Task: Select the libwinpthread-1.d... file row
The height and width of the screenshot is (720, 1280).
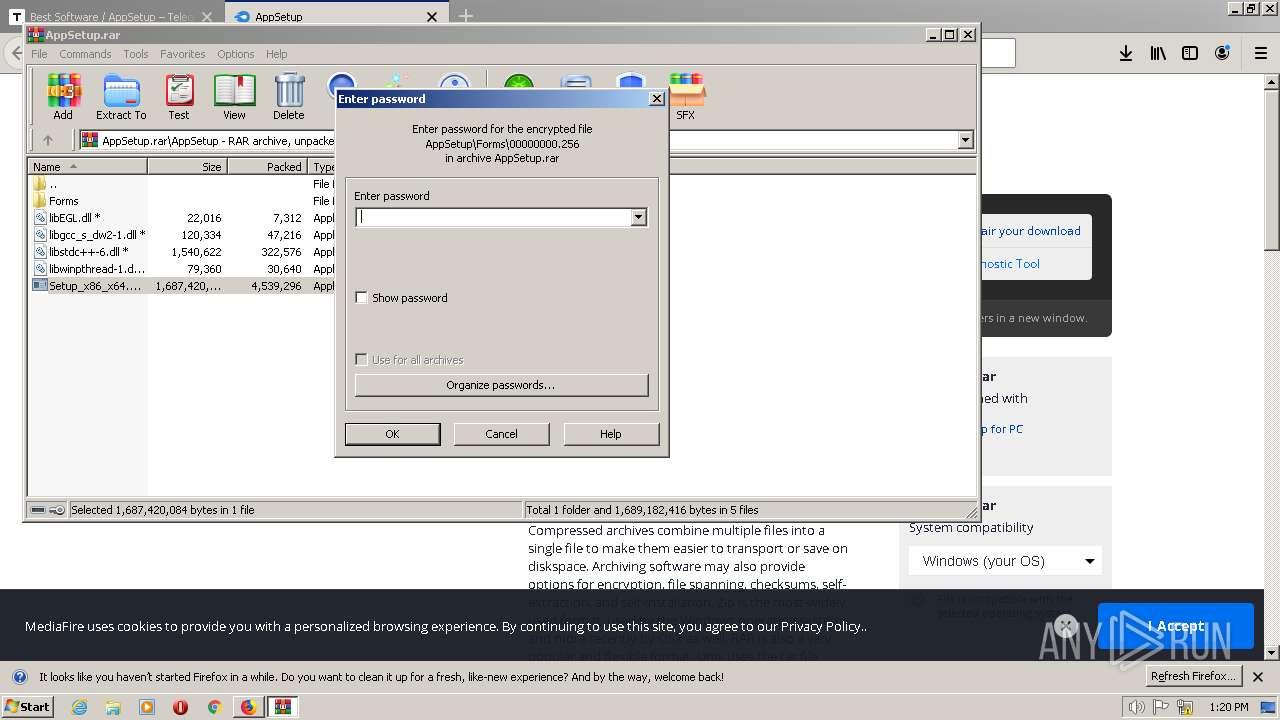Action: click(181, 269)
